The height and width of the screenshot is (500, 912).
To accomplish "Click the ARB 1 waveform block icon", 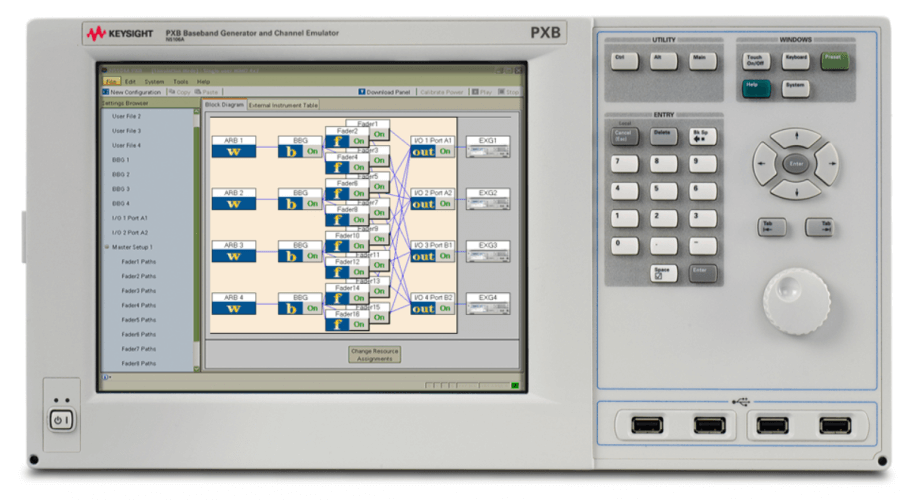I will click(233, 151).
